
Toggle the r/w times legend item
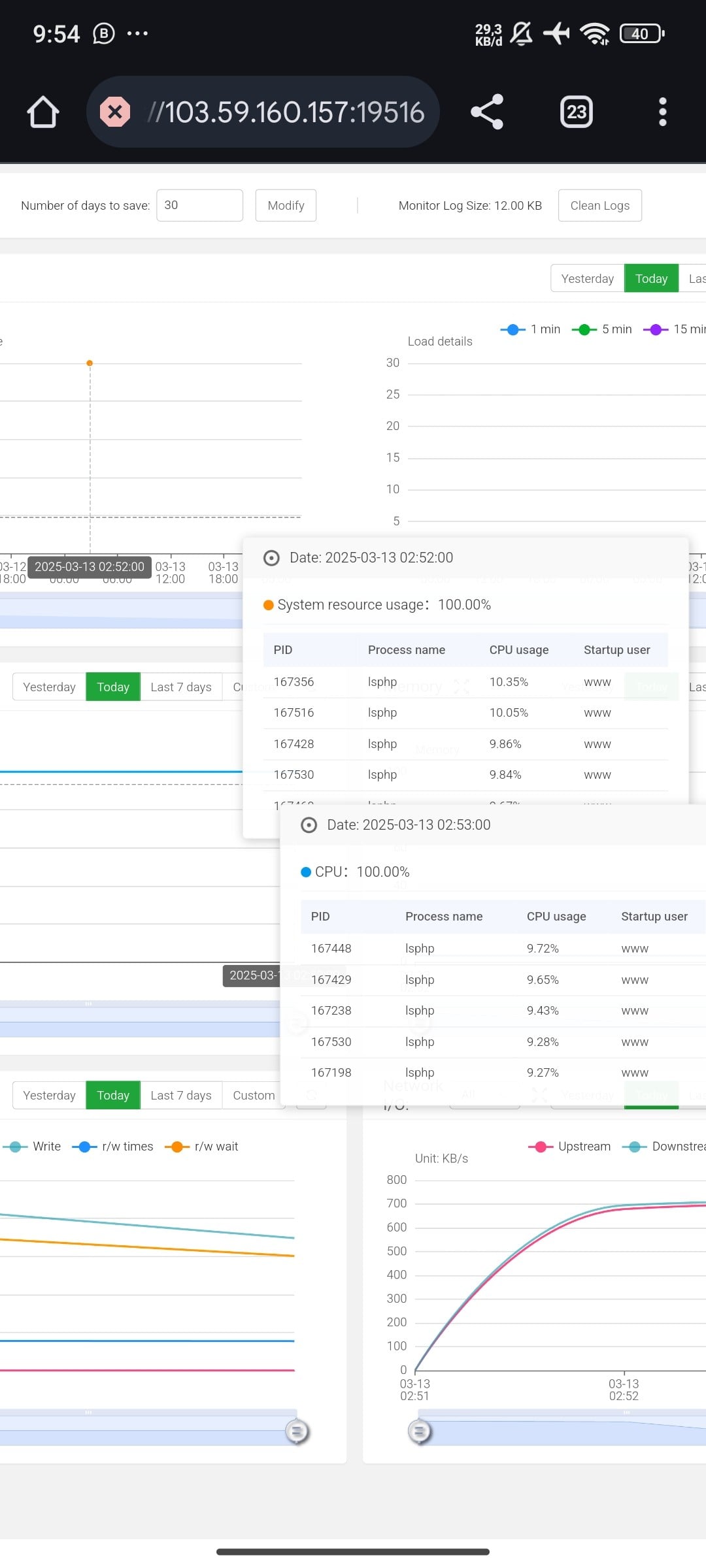(x=112, y=1146)
